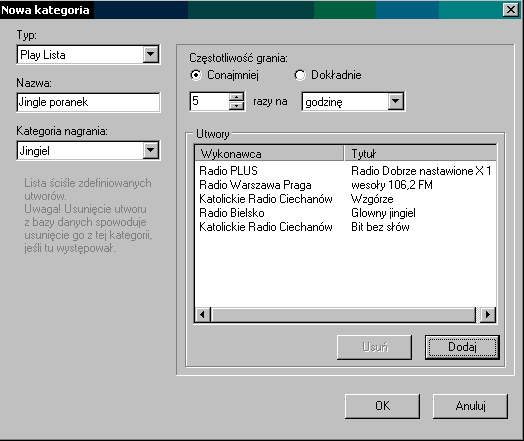This screenshot has height=441, width=524.
Task: Select the Radio Warszawa Praga row
Action: tap(345, 185)
